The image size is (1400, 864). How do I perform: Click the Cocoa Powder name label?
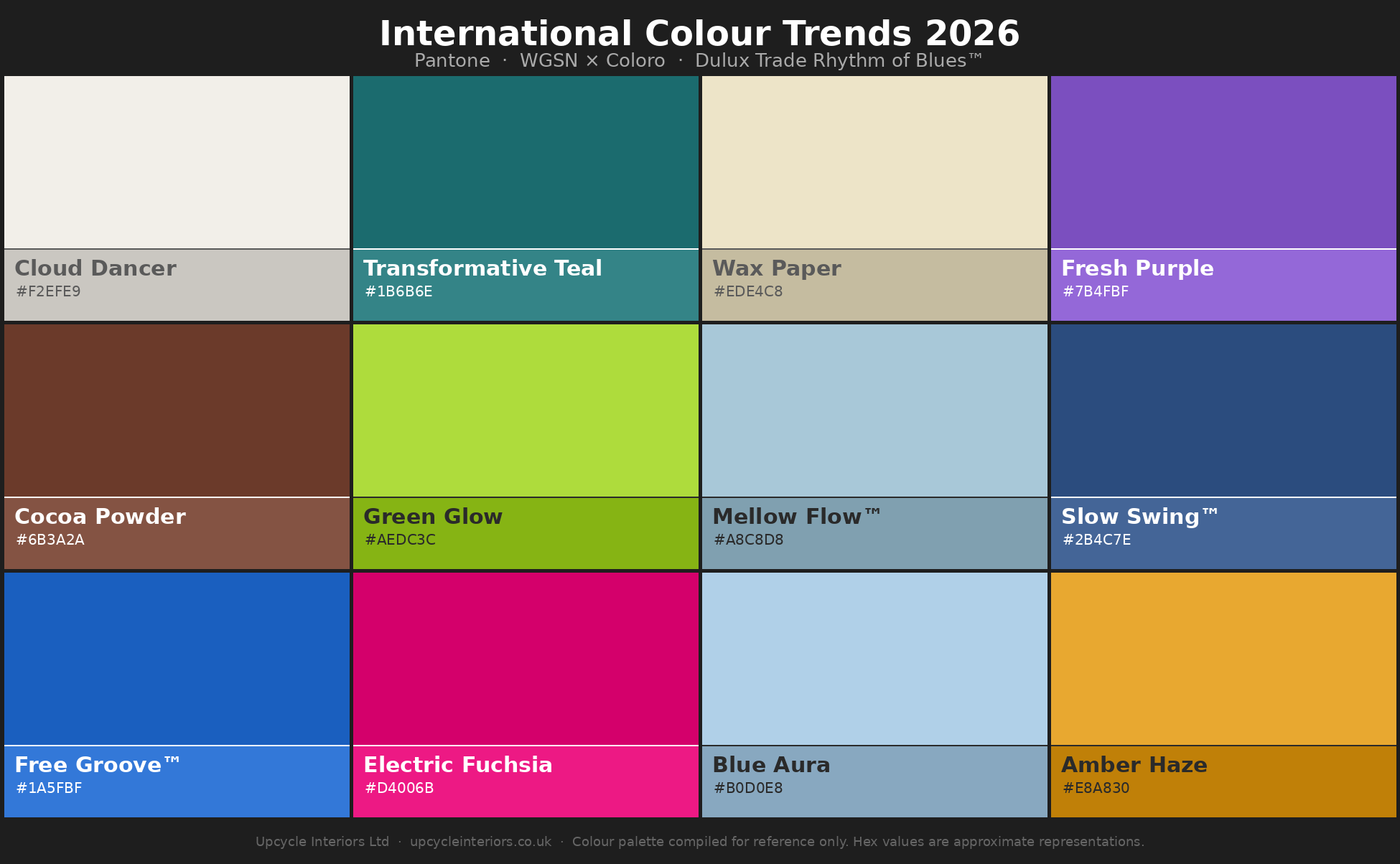pyautogui.click(x=100, y=517)
